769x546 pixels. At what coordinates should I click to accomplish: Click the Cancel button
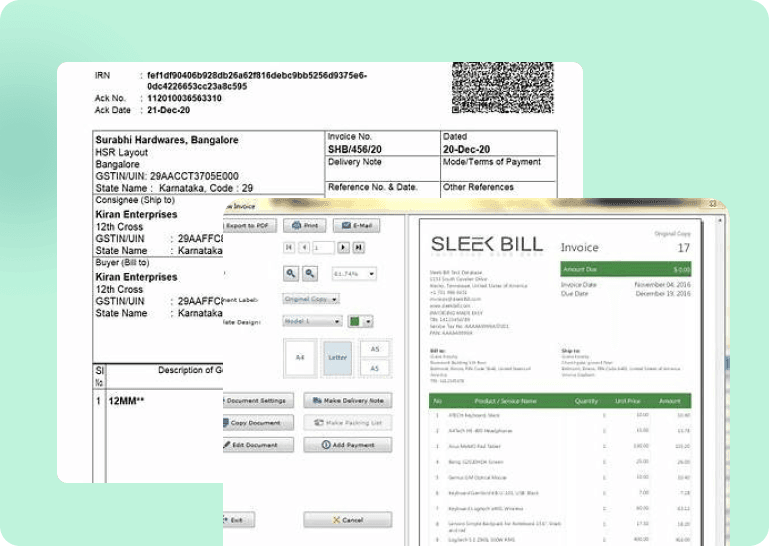point(348,520)
